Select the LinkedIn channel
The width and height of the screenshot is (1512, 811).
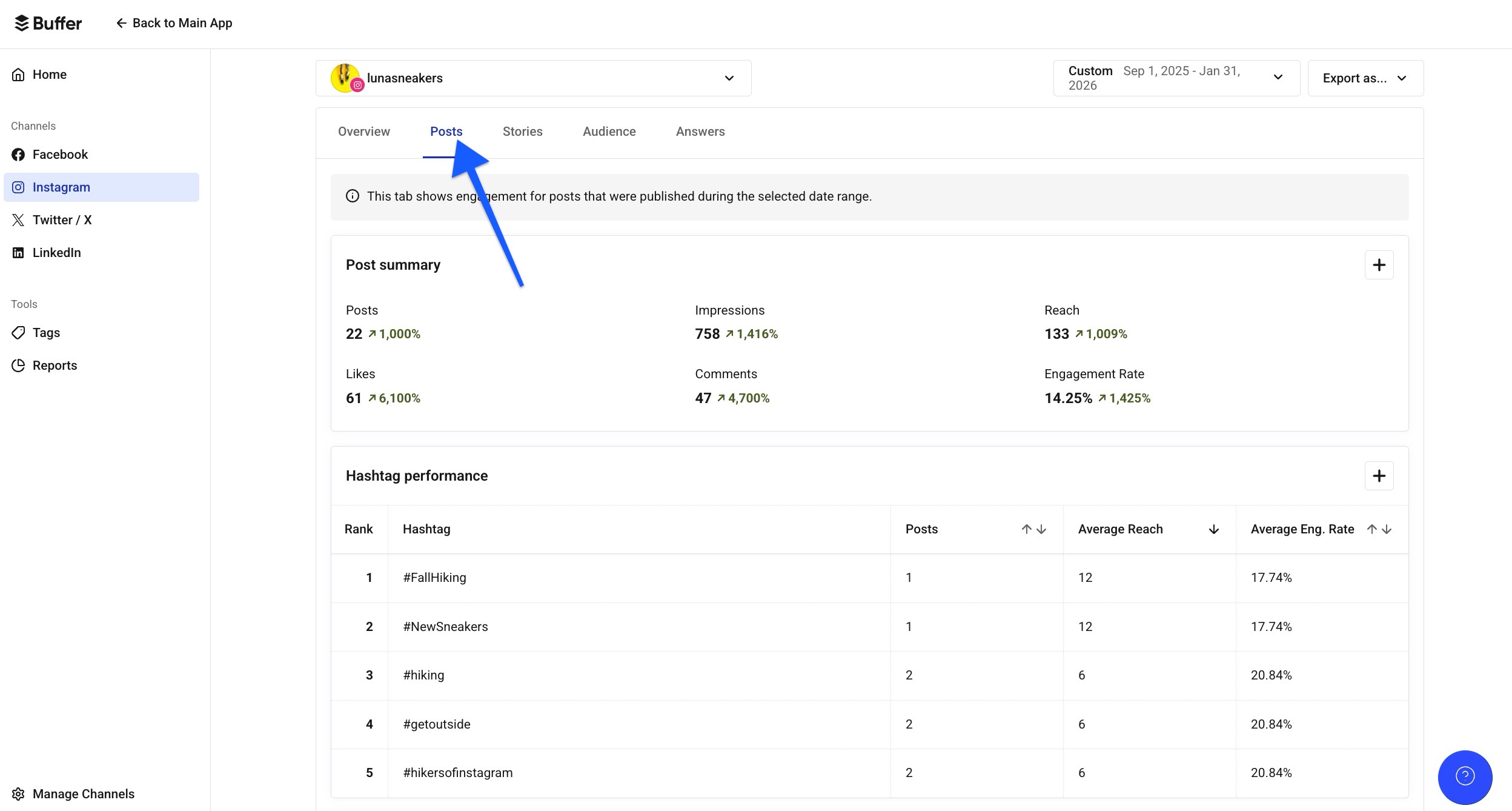[101, 253]
